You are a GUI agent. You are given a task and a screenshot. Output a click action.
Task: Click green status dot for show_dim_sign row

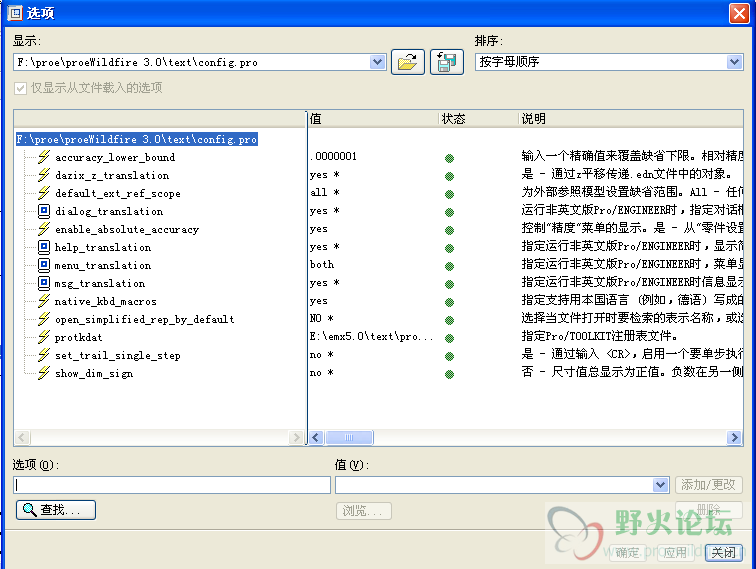point(449,374)
